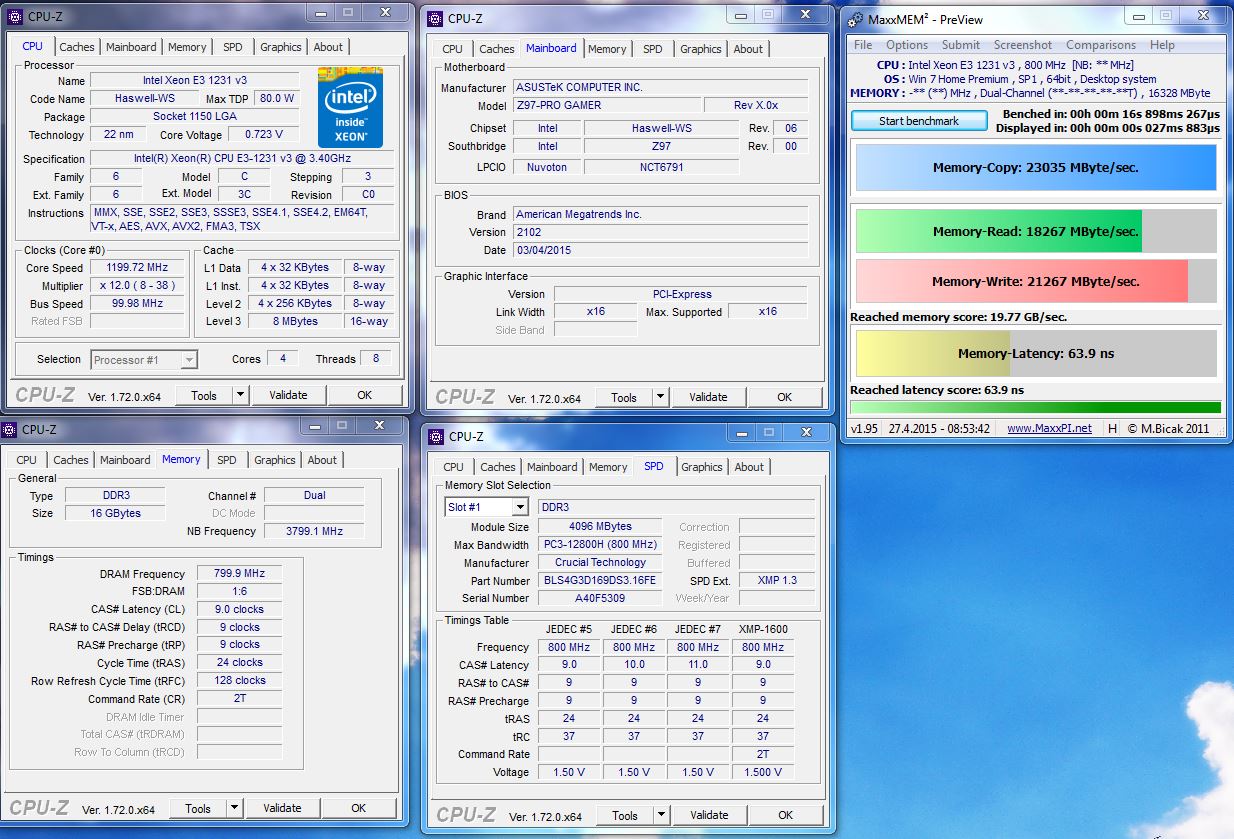Open the Tools dropdown arrow in the CPU window
Image resolution: width=1234 pixels, height=839 pixels.
(240, 395)
